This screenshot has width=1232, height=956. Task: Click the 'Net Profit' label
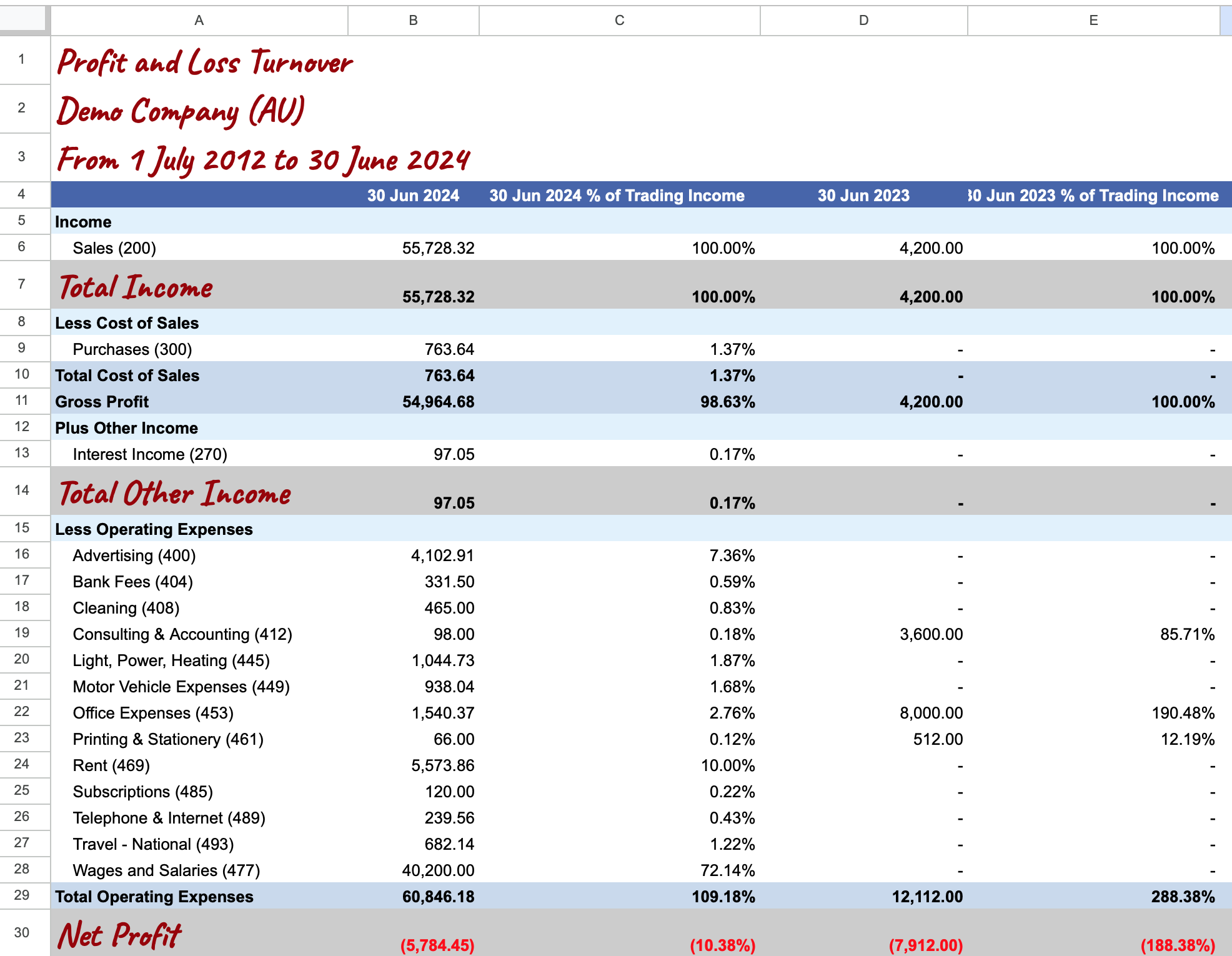pos(119,935)
